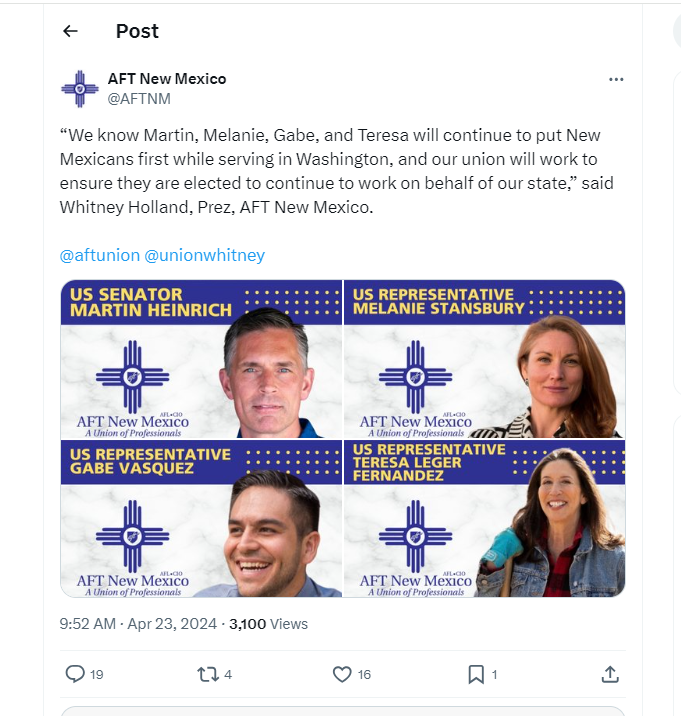Click the 9:52 AM Apr 23, 2024 timestamp
Viewport: 681px width, 716px height.
tap(138, 624)
